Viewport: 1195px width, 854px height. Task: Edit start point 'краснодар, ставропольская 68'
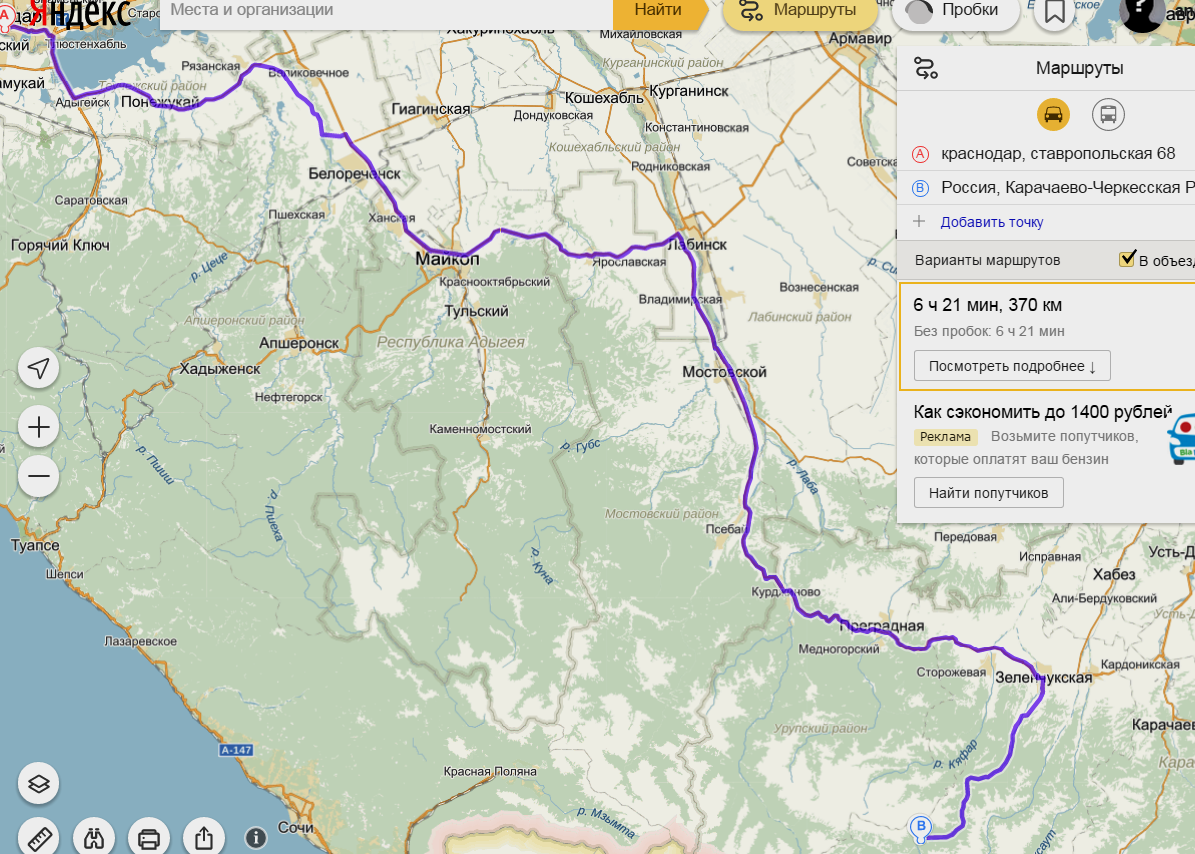pyautogui.click(x=1058, y=153)
